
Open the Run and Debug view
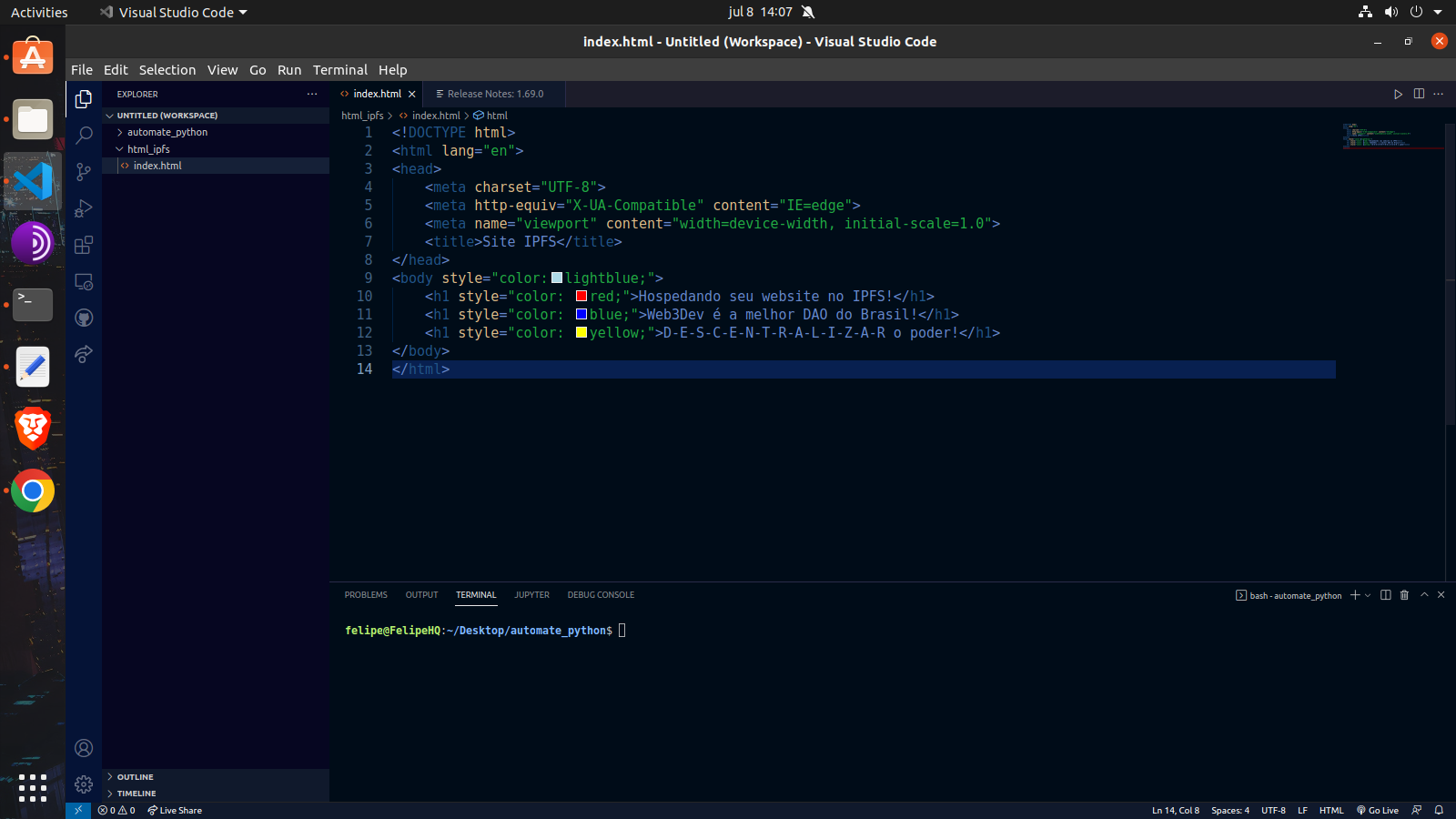coord(84,208)
